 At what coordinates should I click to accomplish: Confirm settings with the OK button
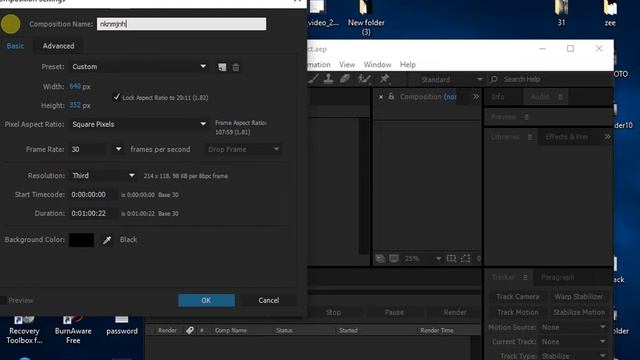[206, 300]
